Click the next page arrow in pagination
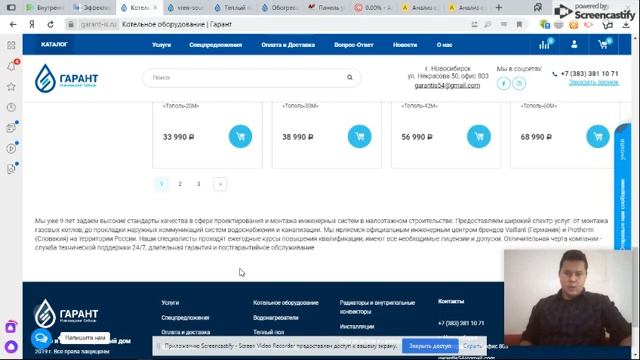 click(x=220, y=184)
